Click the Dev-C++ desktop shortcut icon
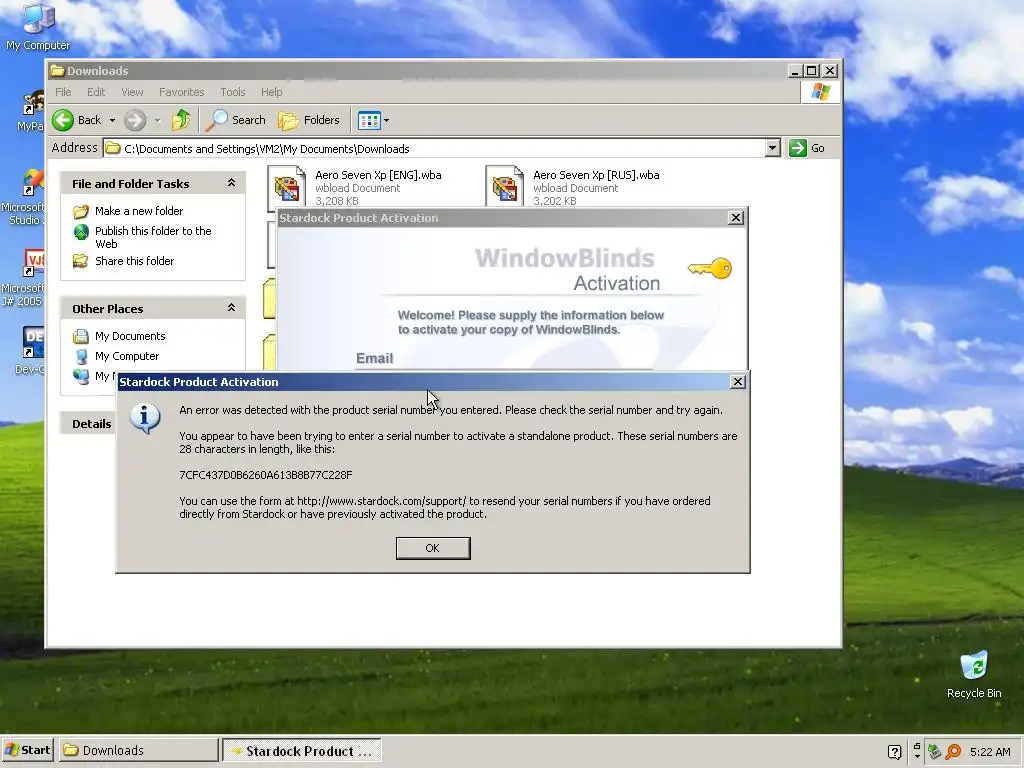 coord(33,344)
